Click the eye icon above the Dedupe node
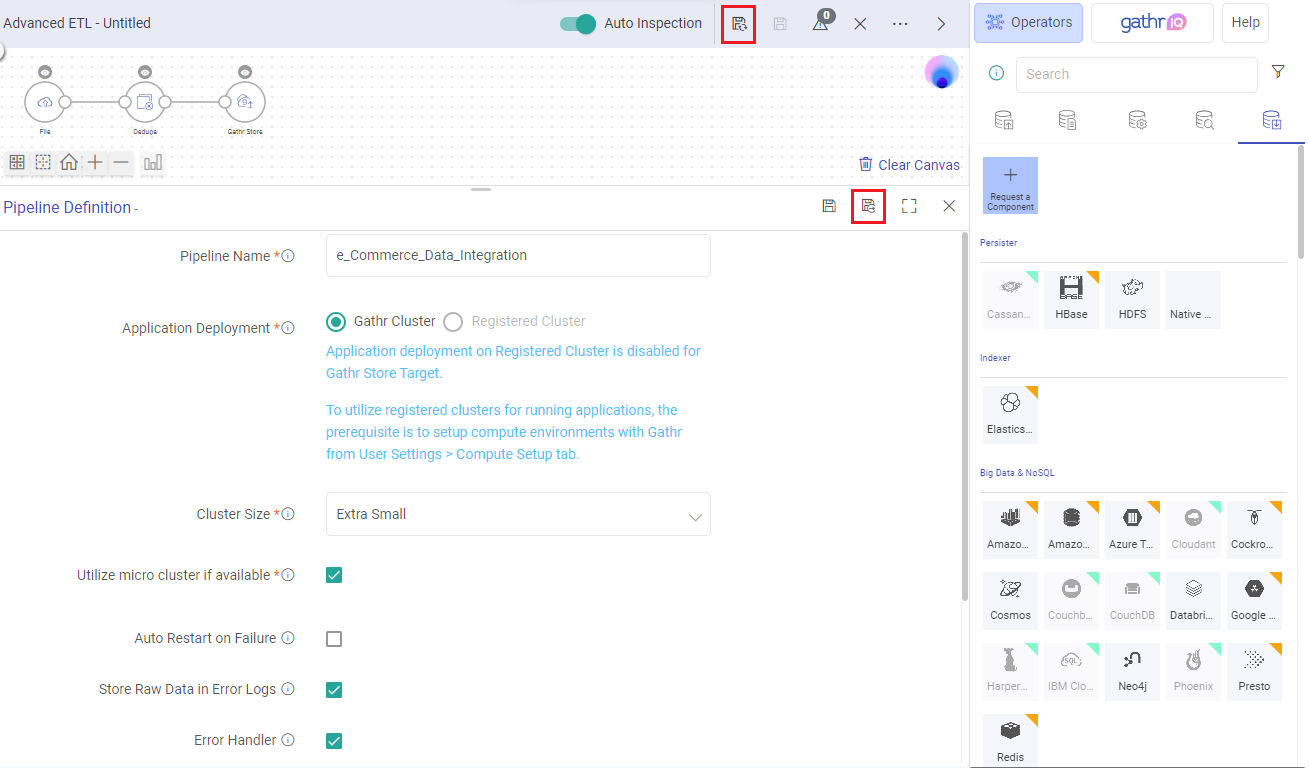Screen dimensions: 1309x768 (145, 71)
